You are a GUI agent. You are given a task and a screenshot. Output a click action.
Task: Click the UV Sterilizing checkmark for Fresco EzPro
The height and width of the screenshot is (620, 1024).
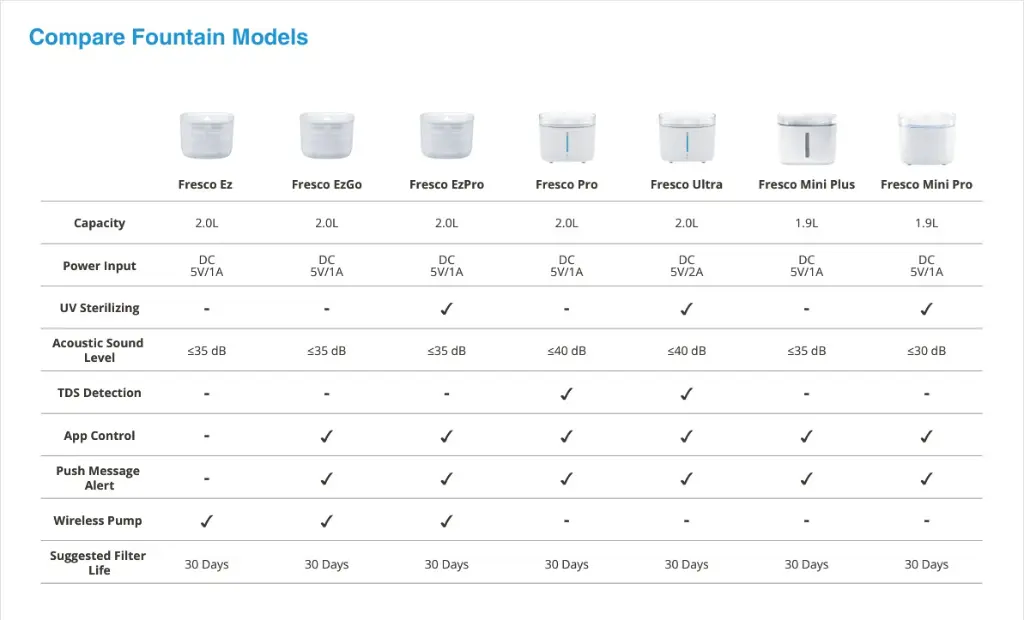447,308
